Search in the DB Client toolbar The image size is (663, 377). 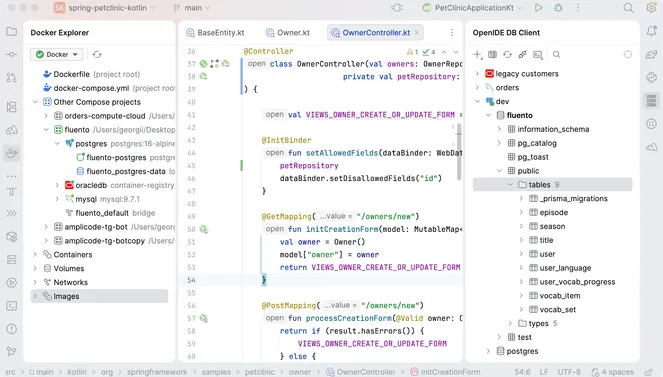[556, 55]
